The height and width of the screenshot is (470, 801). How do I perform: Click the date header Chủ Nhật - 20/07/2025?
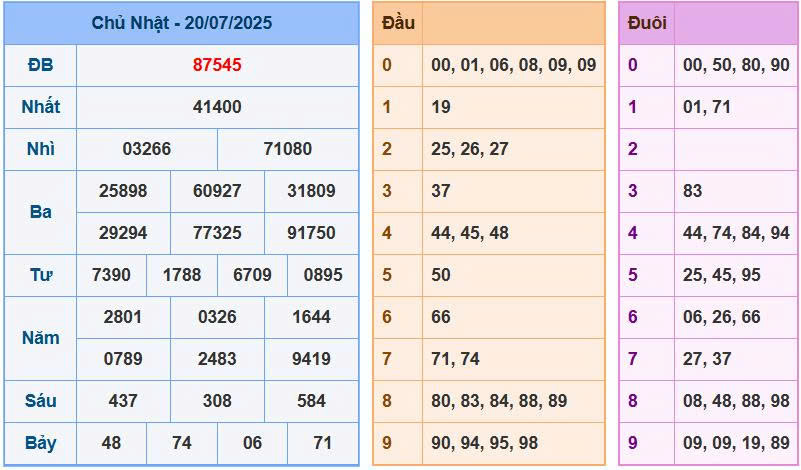tap(181, 23)
